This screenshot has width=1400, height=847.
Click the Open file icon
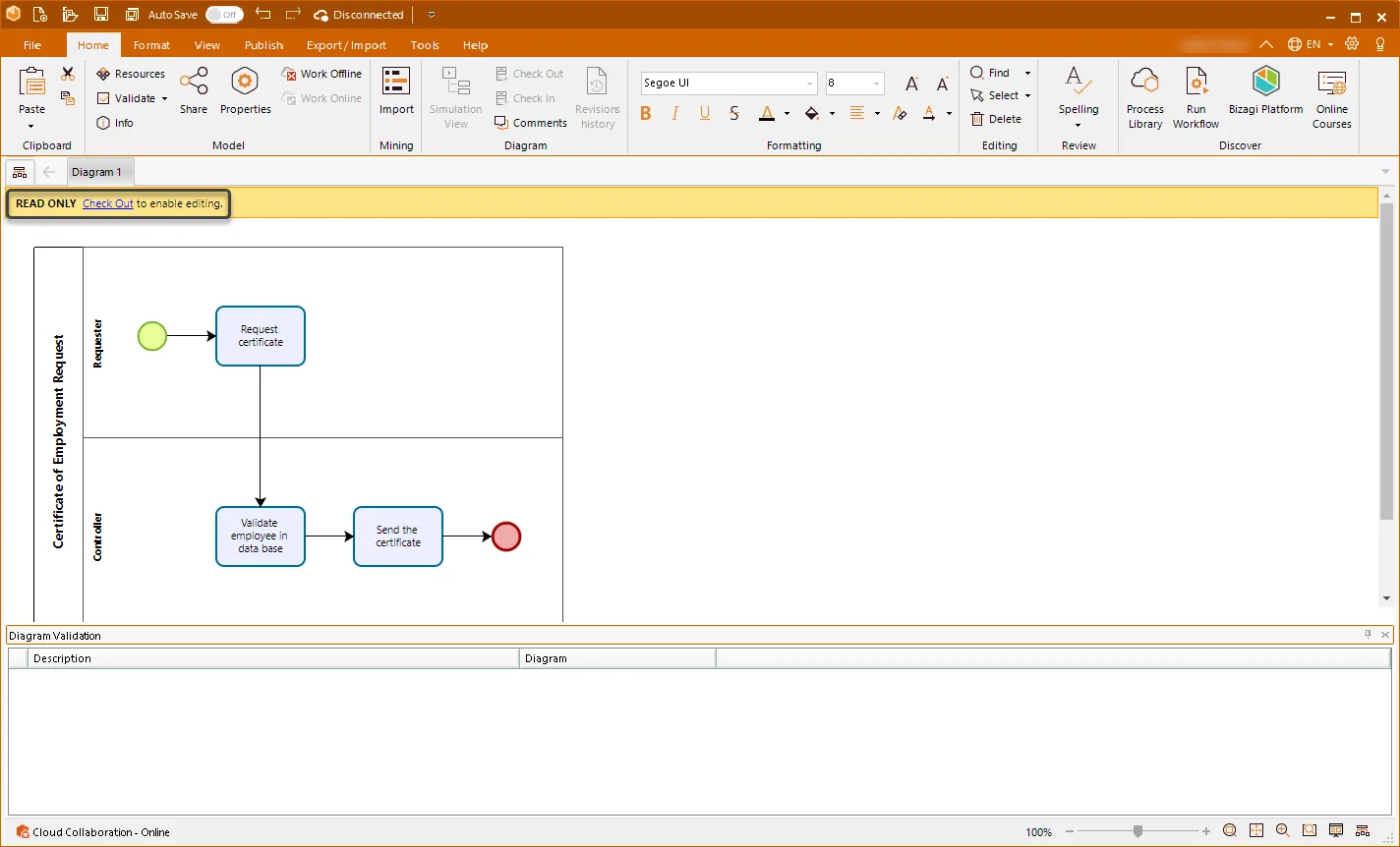point(70,15)
